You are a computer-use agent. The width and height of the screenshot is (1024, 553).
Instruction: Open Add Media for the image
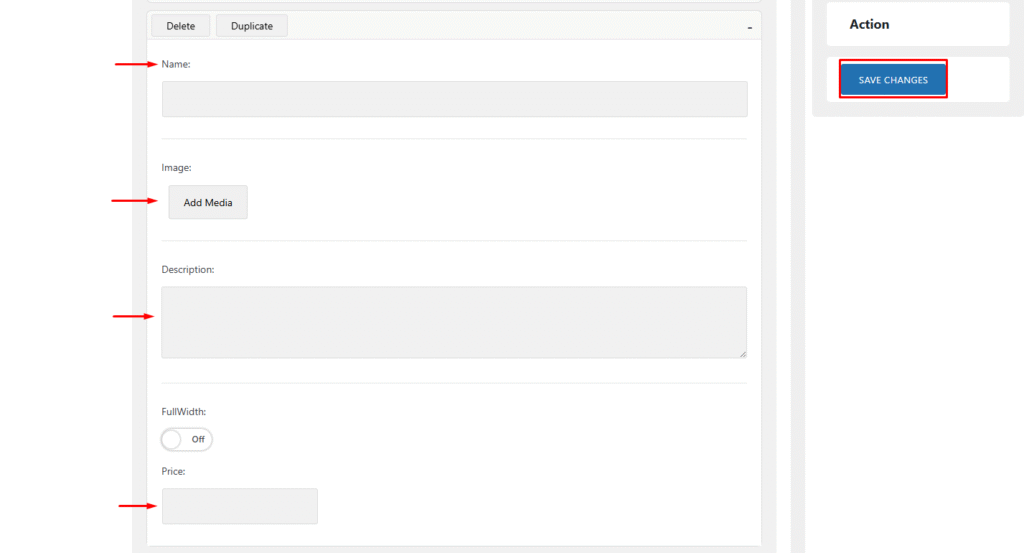point(208,202)
